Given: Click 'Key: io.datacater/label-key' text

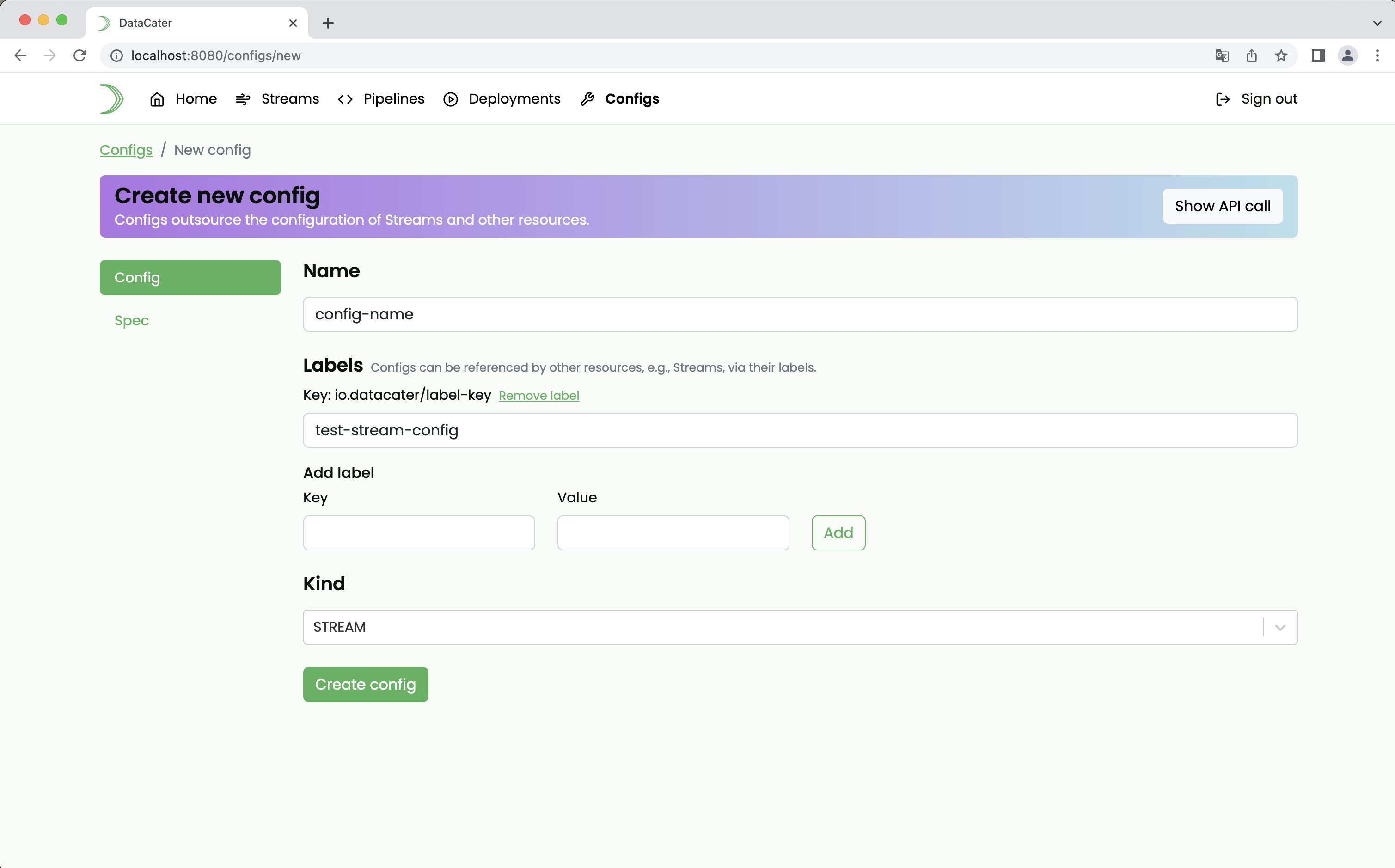Looking at the screenshot, I should click(397, 395).
